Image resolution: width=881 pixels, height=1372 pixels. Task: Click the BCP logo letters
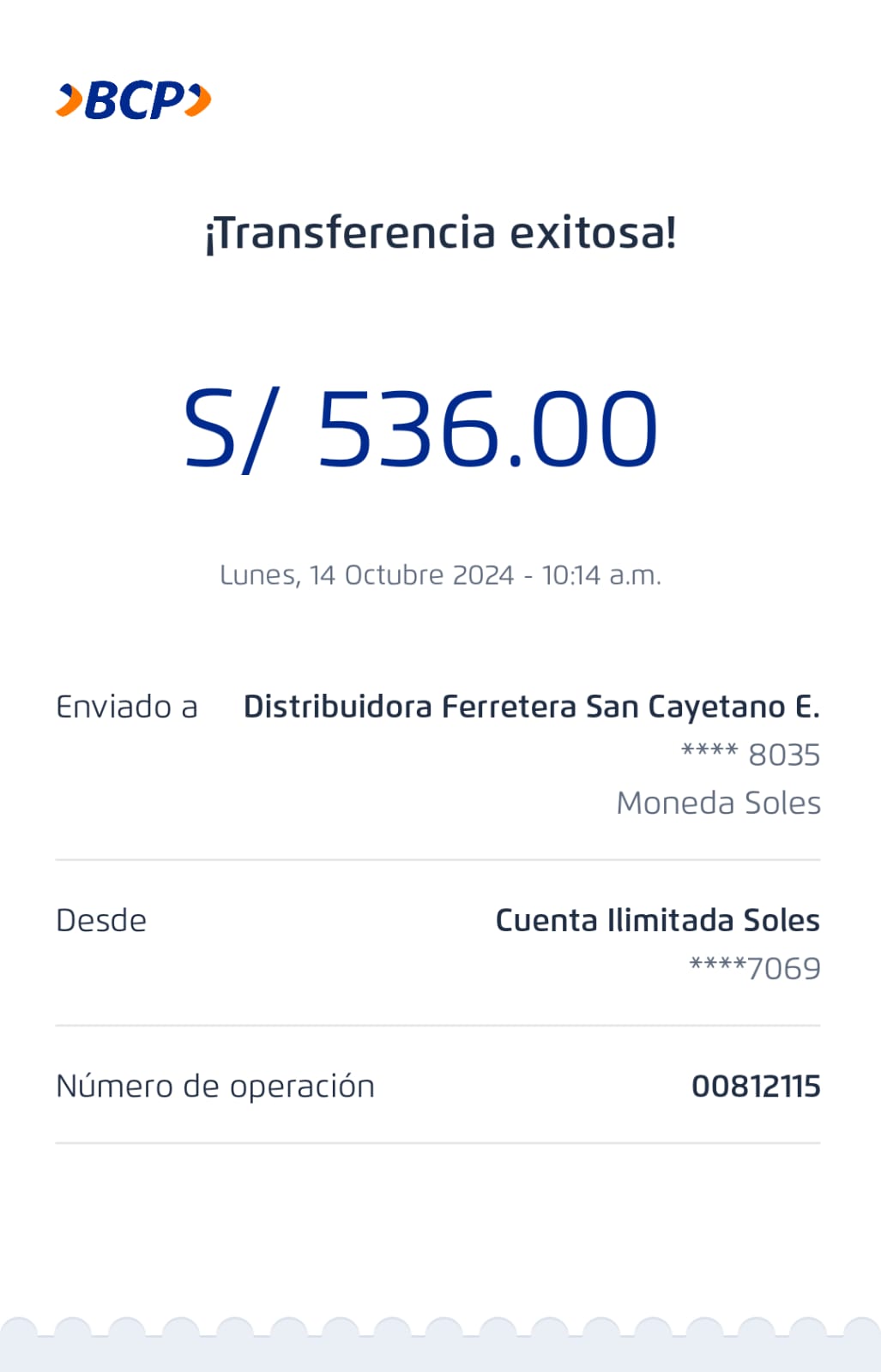coord(134,101)
